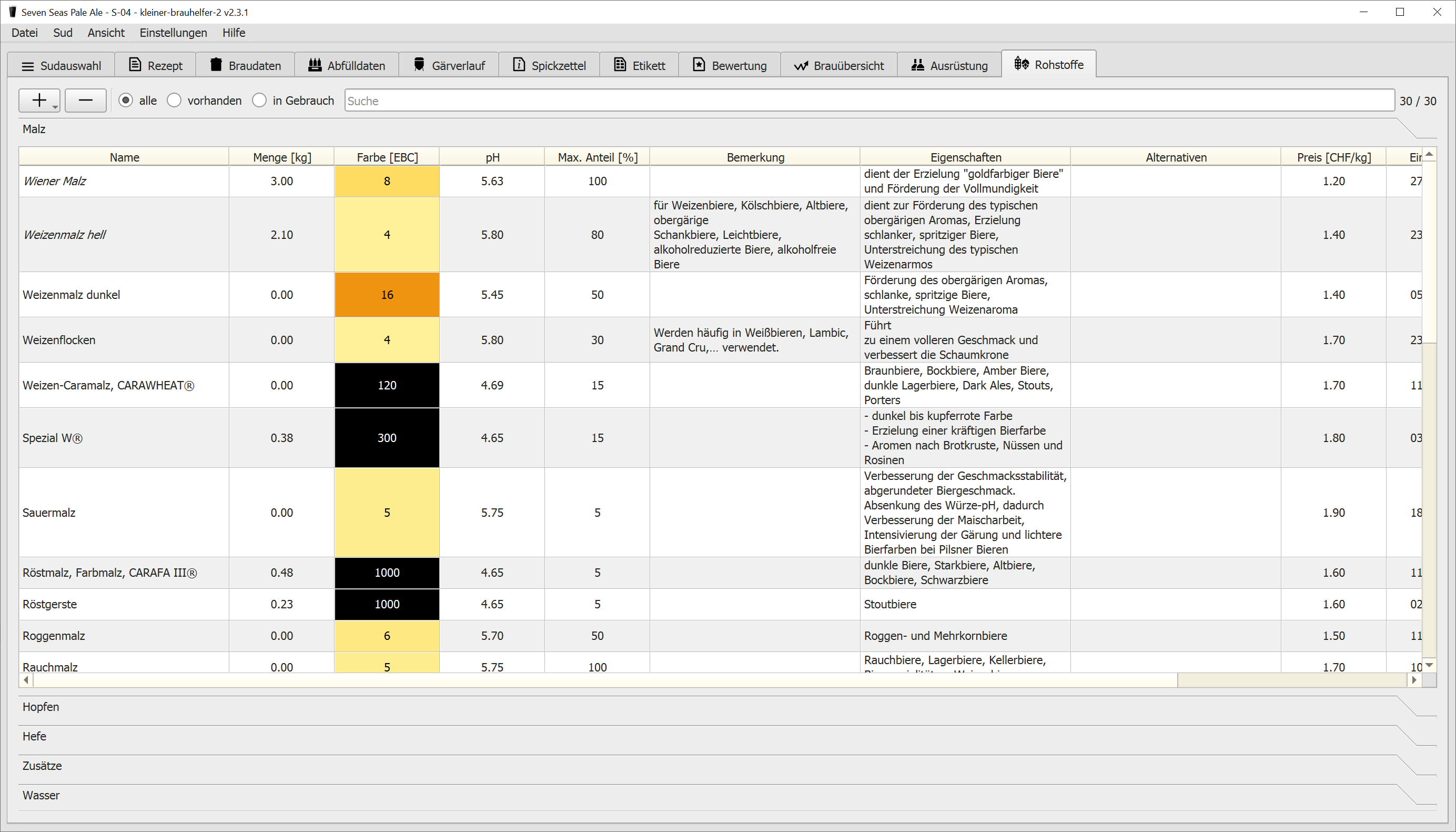Sort by Farbe [EBC] column header
The image size is (1456, 832).
(x=387, y=157)
